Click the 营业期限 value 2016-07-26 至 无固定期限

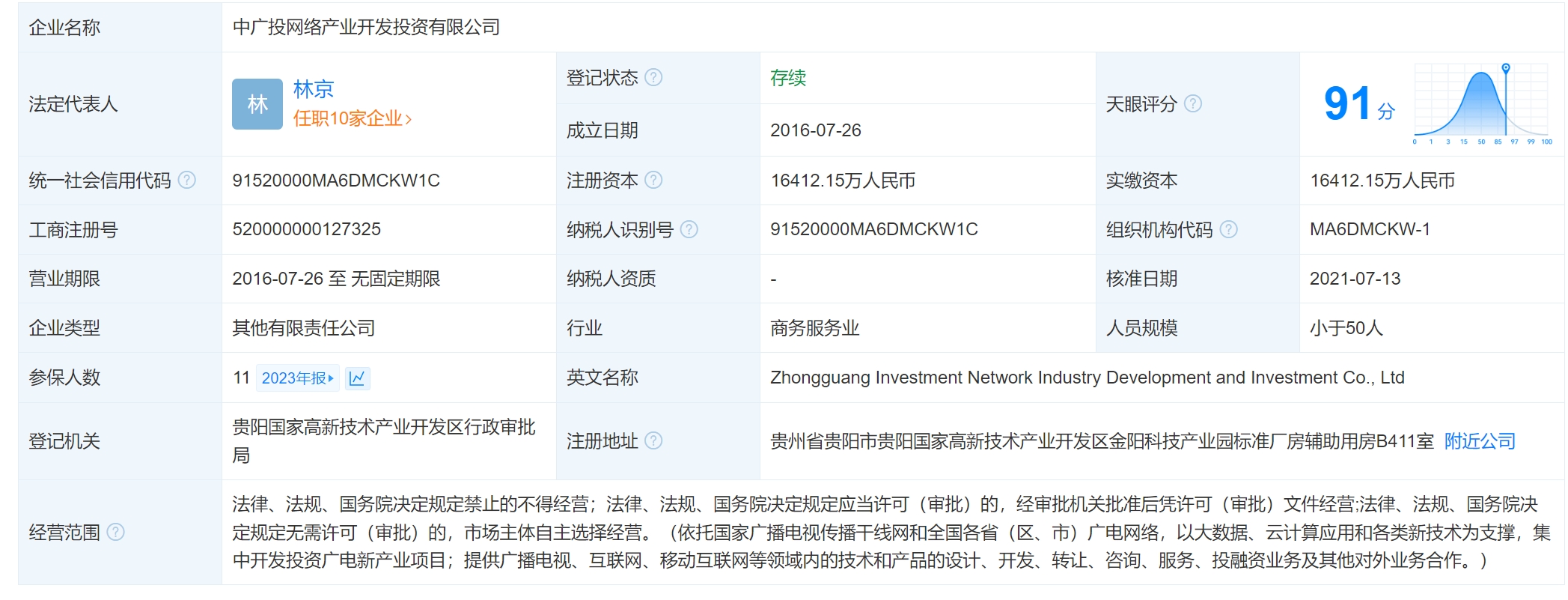click(x=336, y=279)
